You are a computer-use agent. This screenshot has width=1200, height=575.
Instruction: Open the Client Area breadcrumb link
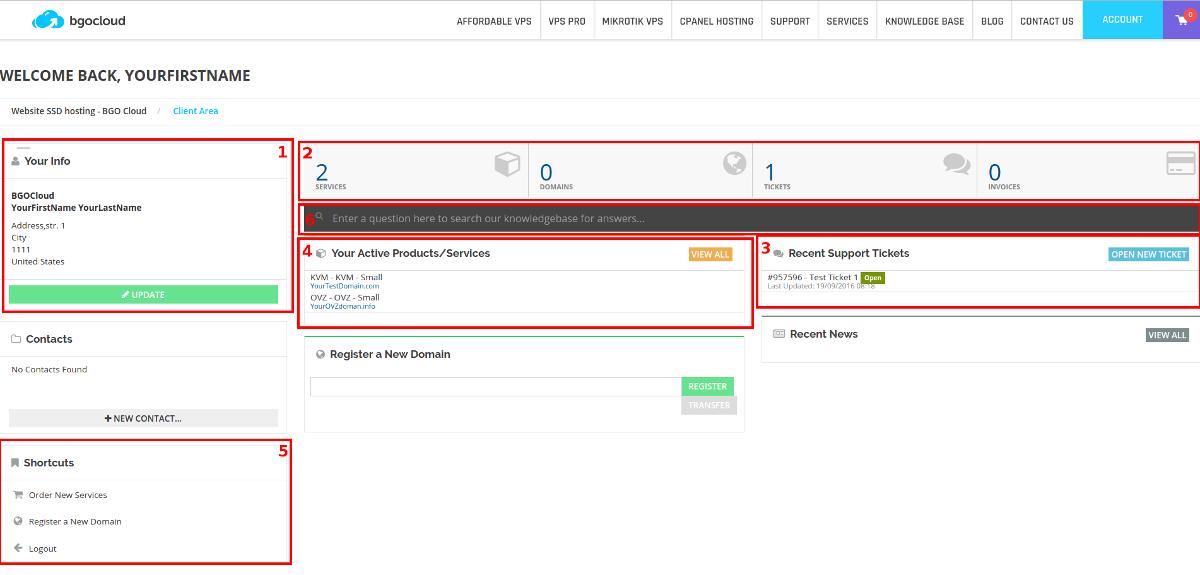(195, 111)
